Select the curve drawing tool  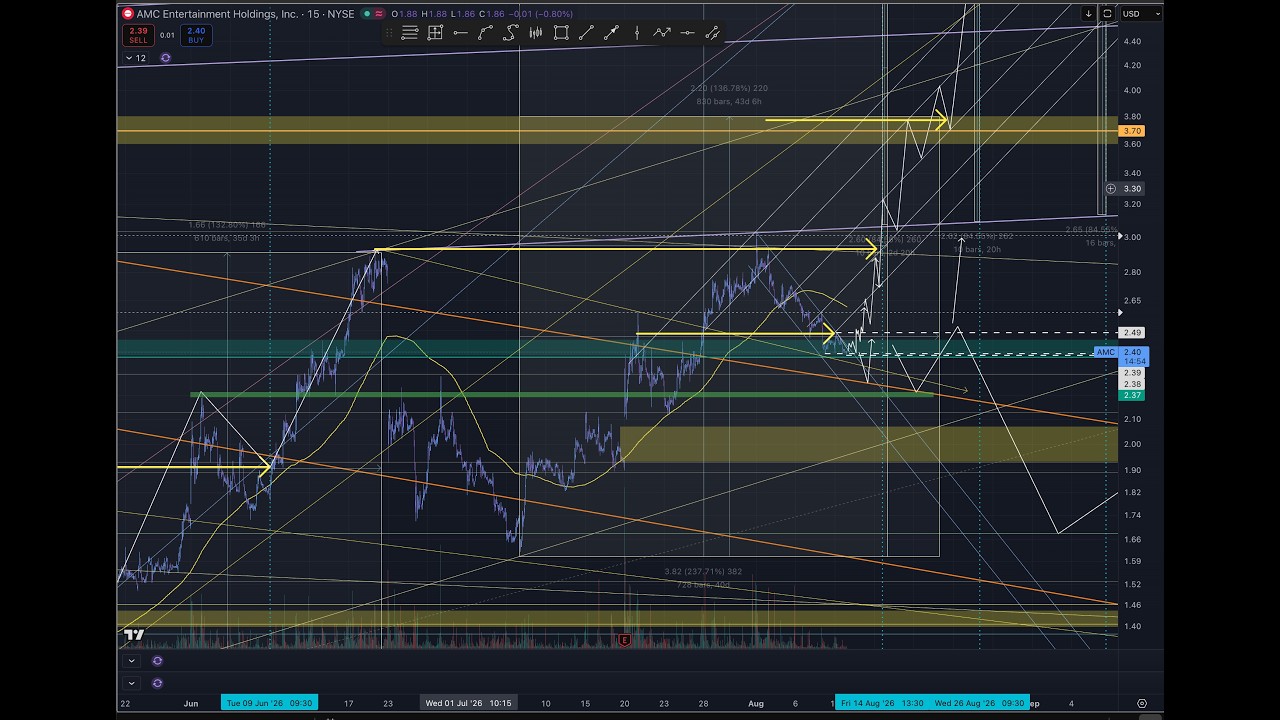pos(485,33)
